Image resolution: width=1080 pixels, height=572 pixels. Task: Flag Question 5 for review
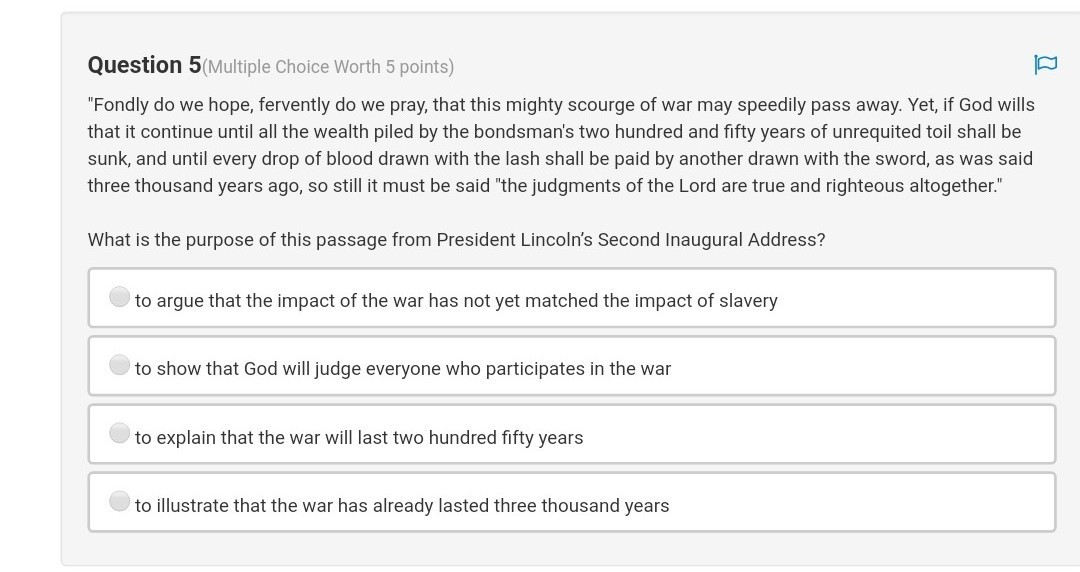click(1045, 65)
